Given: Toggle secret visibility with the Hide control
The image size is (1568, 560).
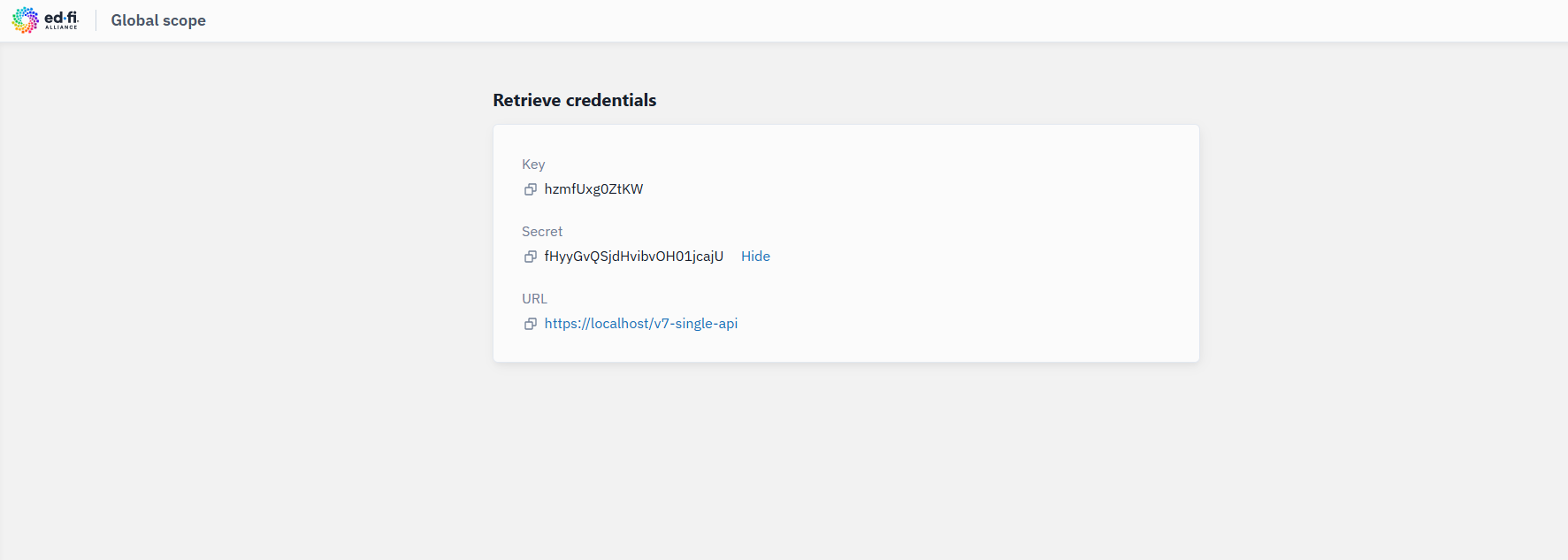Looking at the screenshot, I should (x=755, y=256).
